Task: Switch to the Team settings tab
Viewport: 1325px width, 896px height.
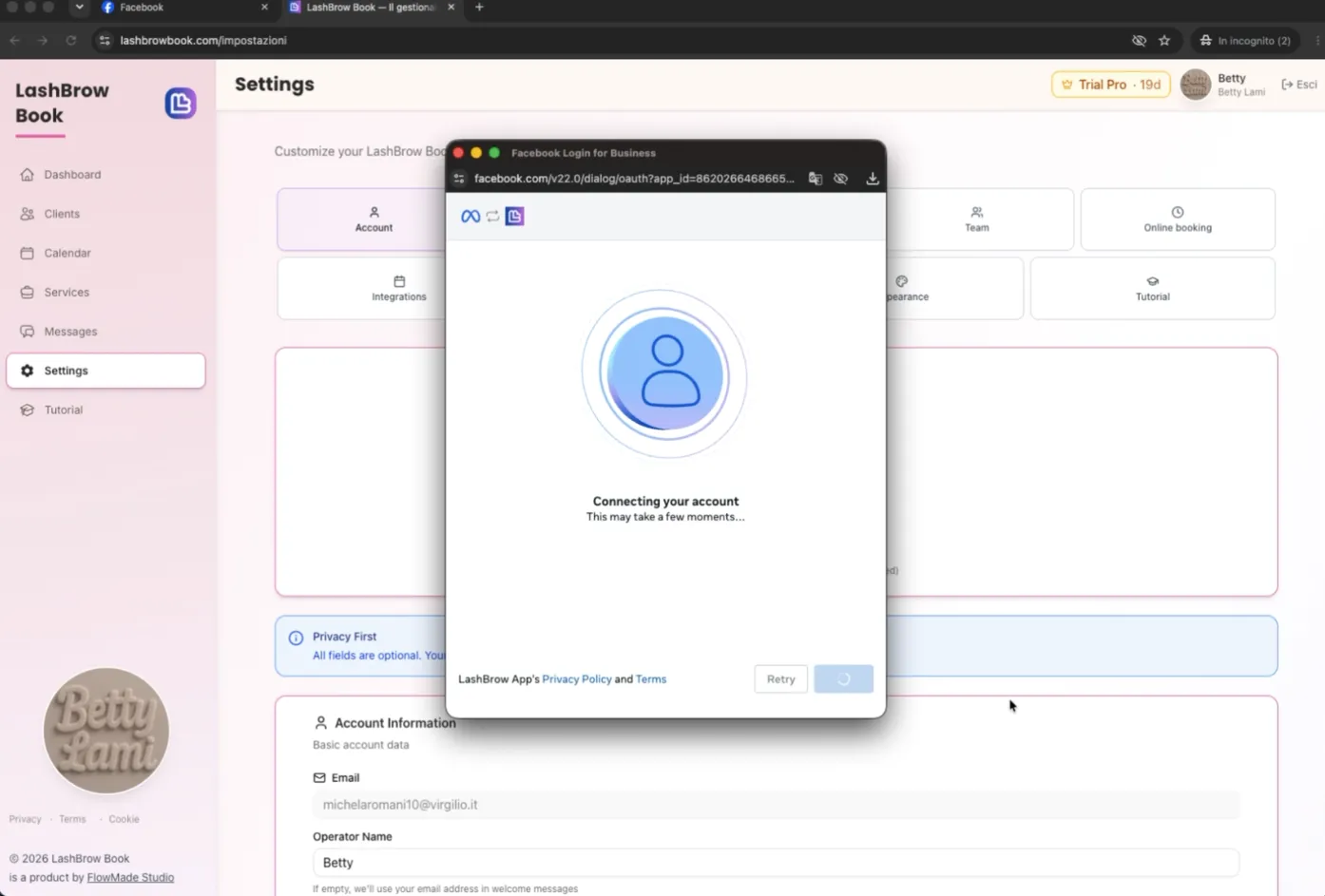Action: tap(978, 219)
